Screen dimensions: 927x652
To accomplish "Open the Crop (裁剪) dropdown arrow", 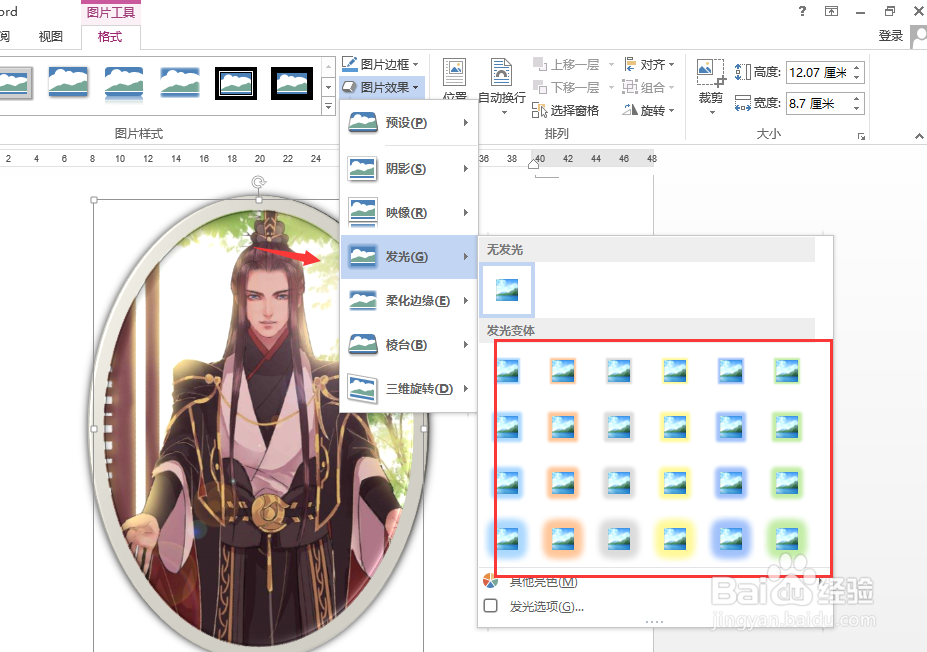I will click(x=712, y=112).
